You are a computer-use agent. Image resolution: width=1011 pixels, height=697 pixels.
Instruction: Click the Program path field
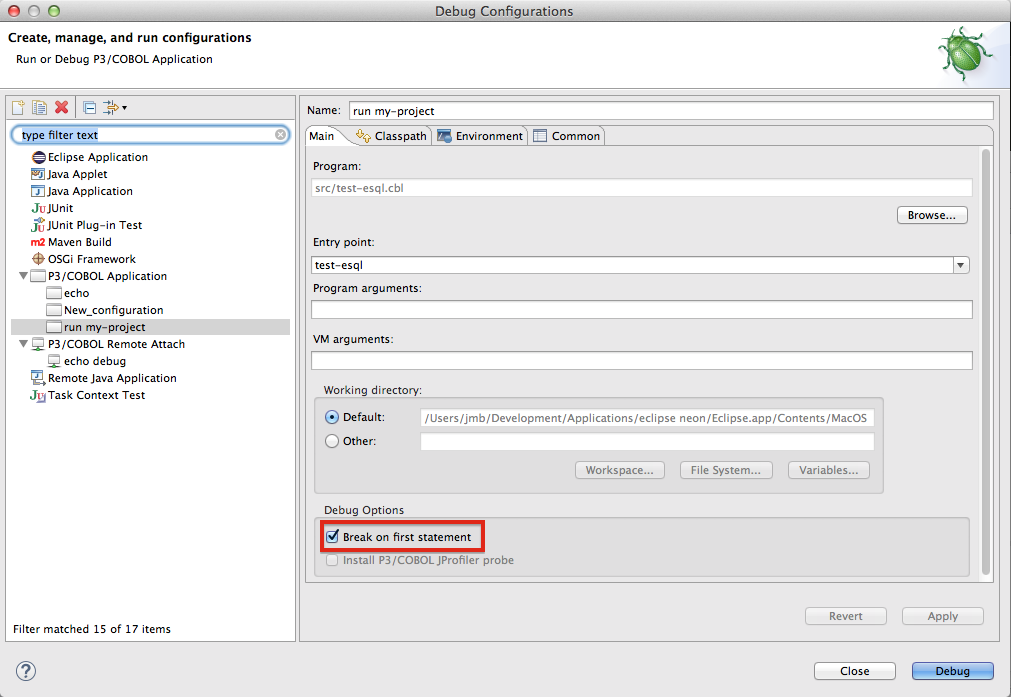[x=642, y=188]
